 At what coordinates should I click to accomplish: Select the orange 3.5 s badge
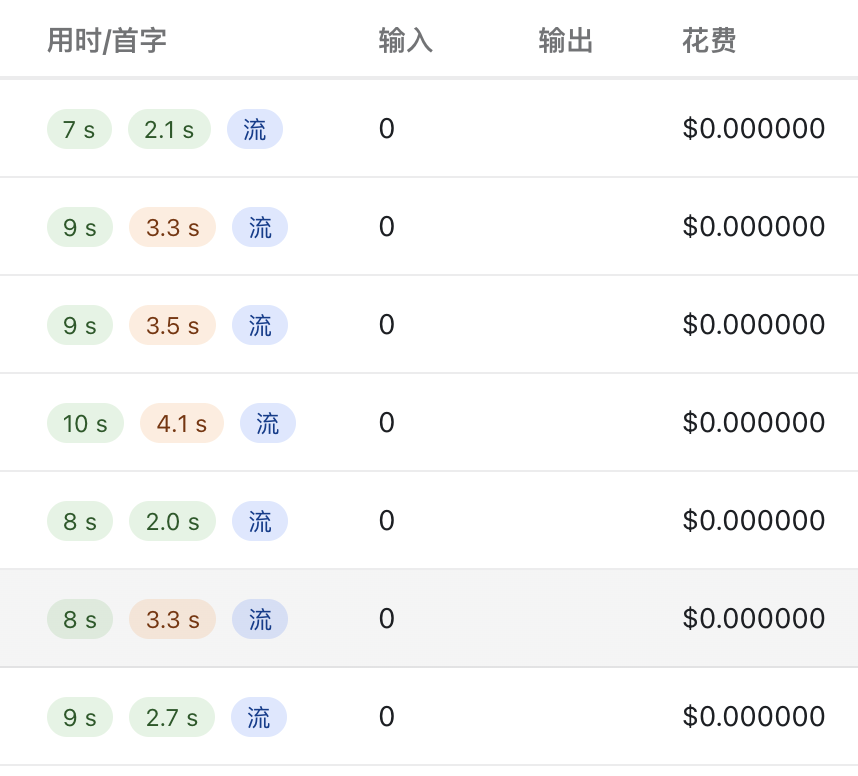[x=172, y=325]
